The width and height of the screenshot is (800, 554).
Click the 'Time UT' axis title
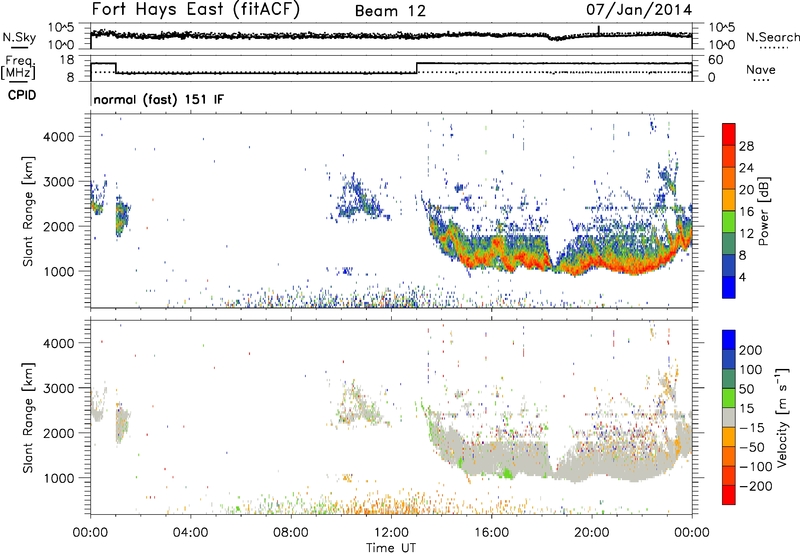(x=391, y=548)
